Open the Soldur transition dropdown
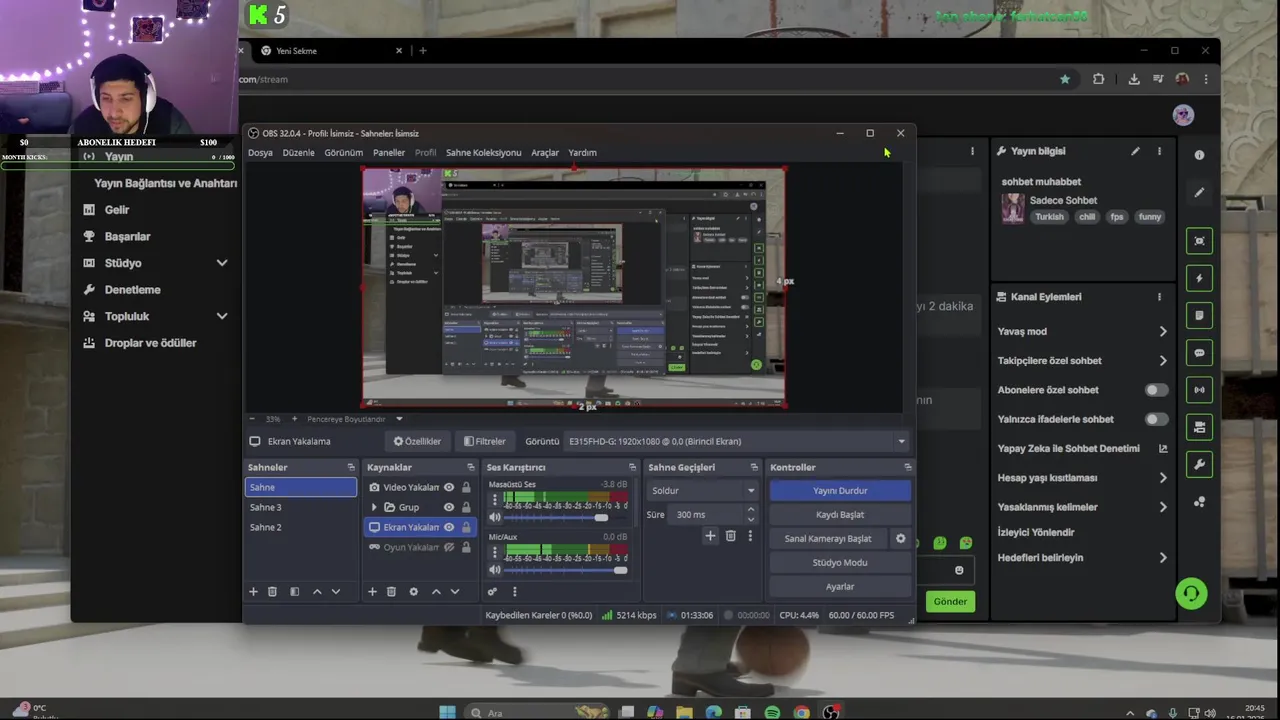 tap(702, 491)
